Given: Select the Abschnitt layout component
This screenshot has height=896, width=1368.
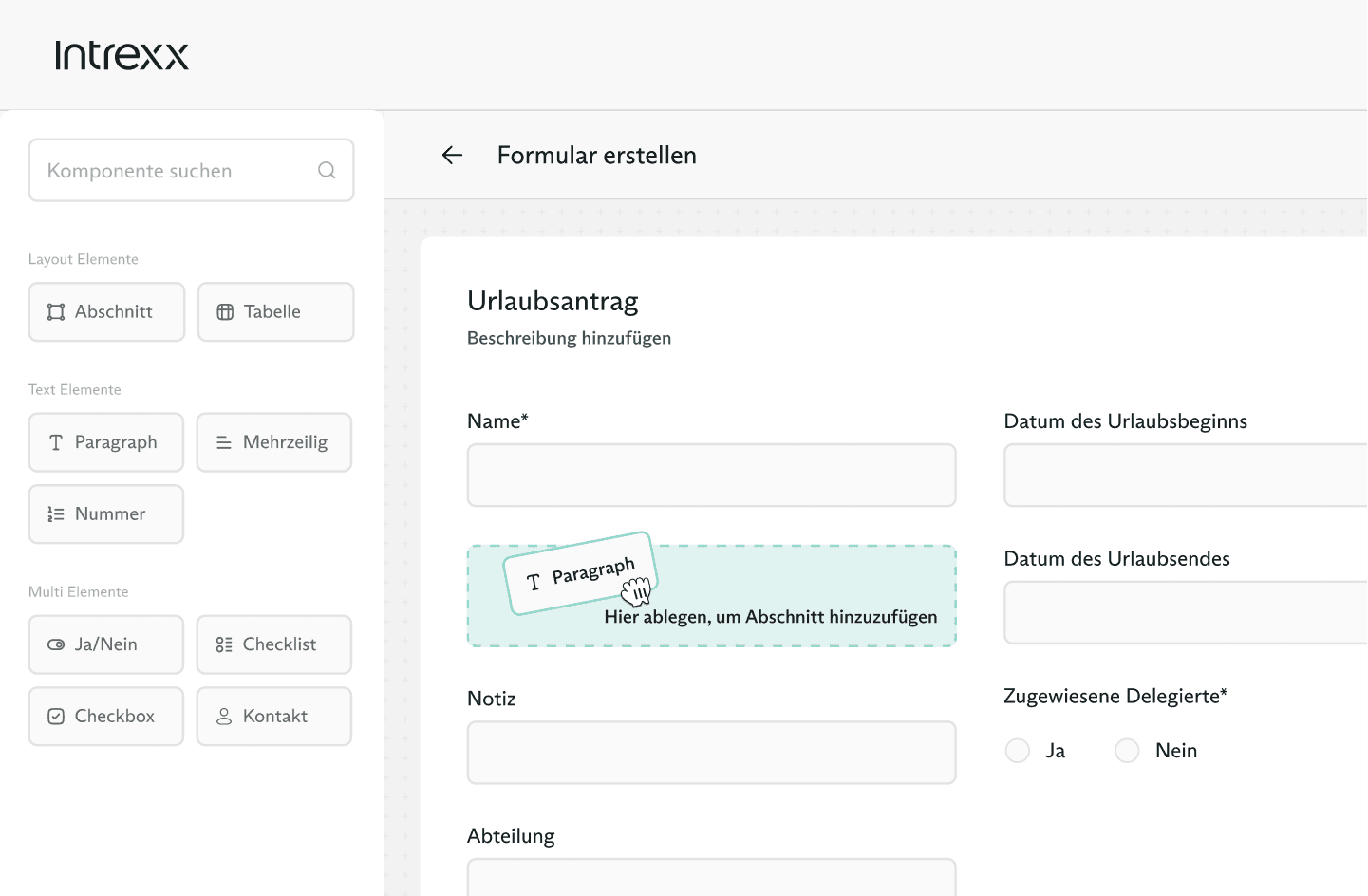Looking at the screenshot, I should pyautogui.click(x=106, y=312).
